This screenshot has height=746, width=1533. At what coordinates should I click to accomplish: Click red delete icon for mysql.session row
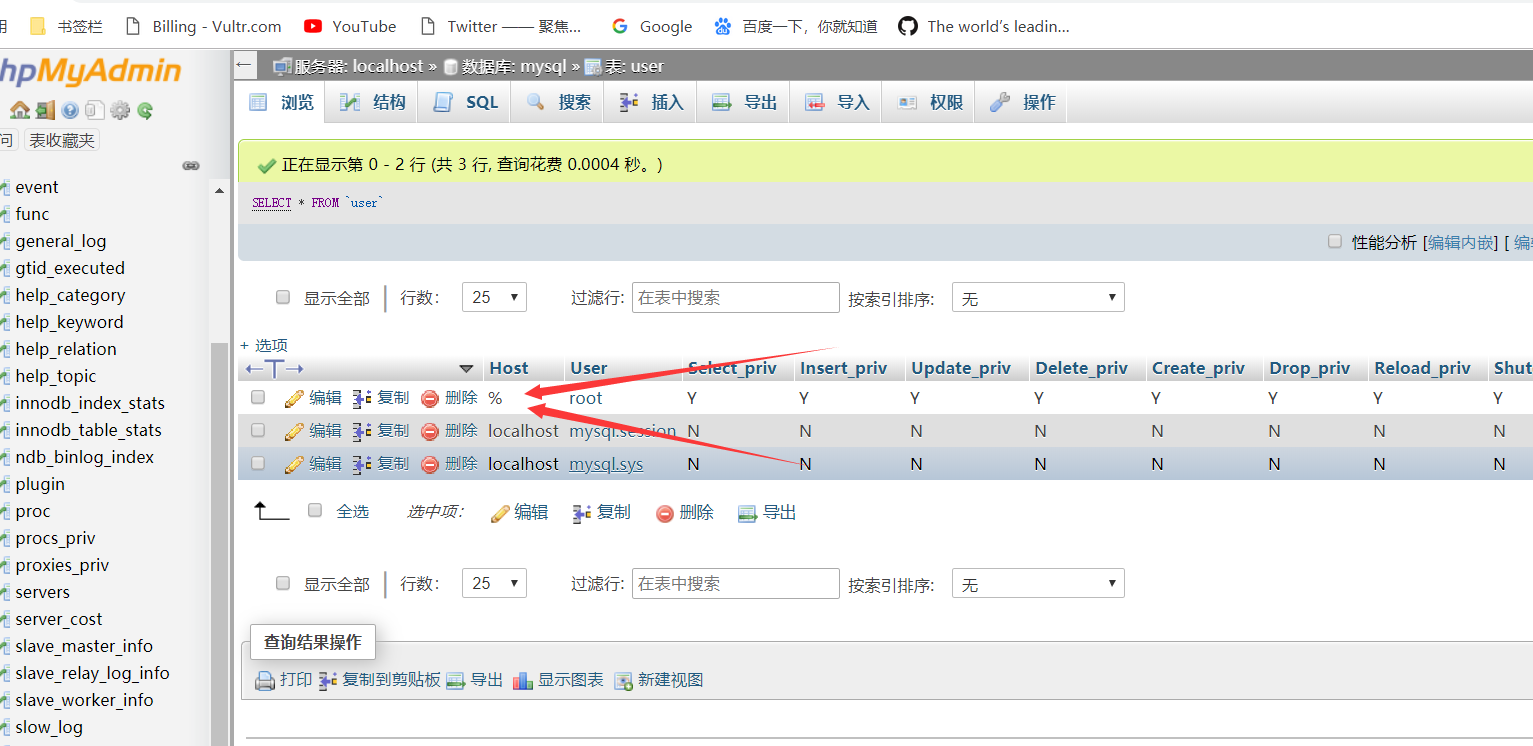click(430, 432)
